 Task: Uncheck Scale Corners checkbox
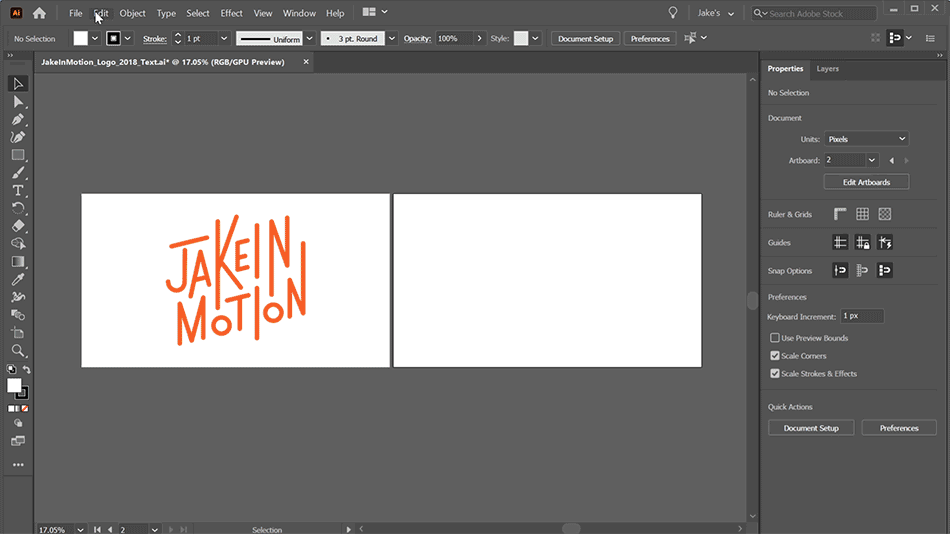tap(775, 356)
